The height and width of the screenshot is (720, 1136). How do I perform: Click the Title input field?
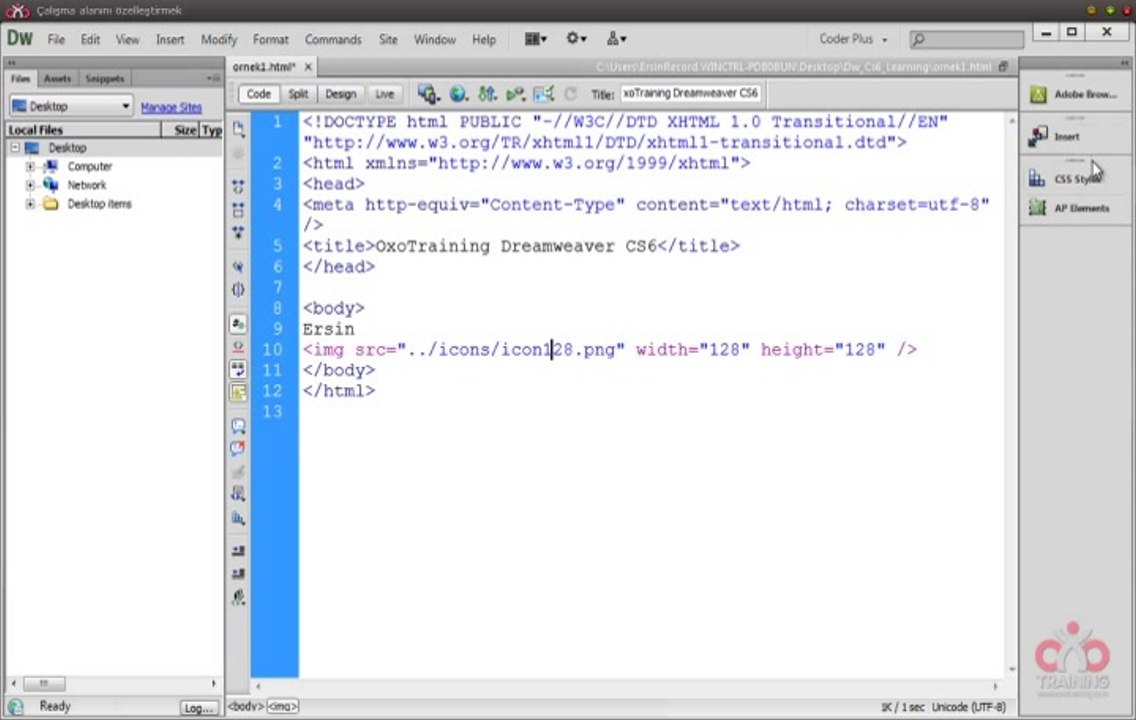pyautogui.click(x=690, y=93)
